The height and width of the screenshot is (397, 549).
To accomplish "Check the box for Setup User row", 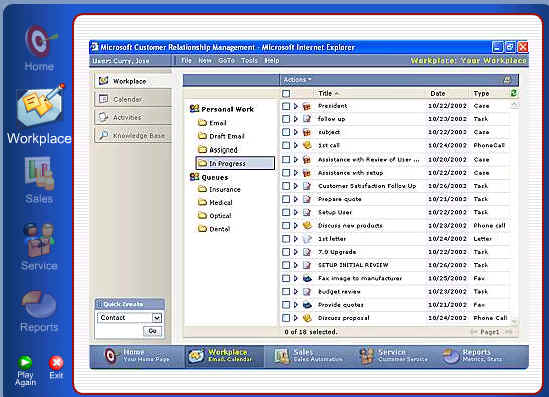I will [x=286, y=213].
